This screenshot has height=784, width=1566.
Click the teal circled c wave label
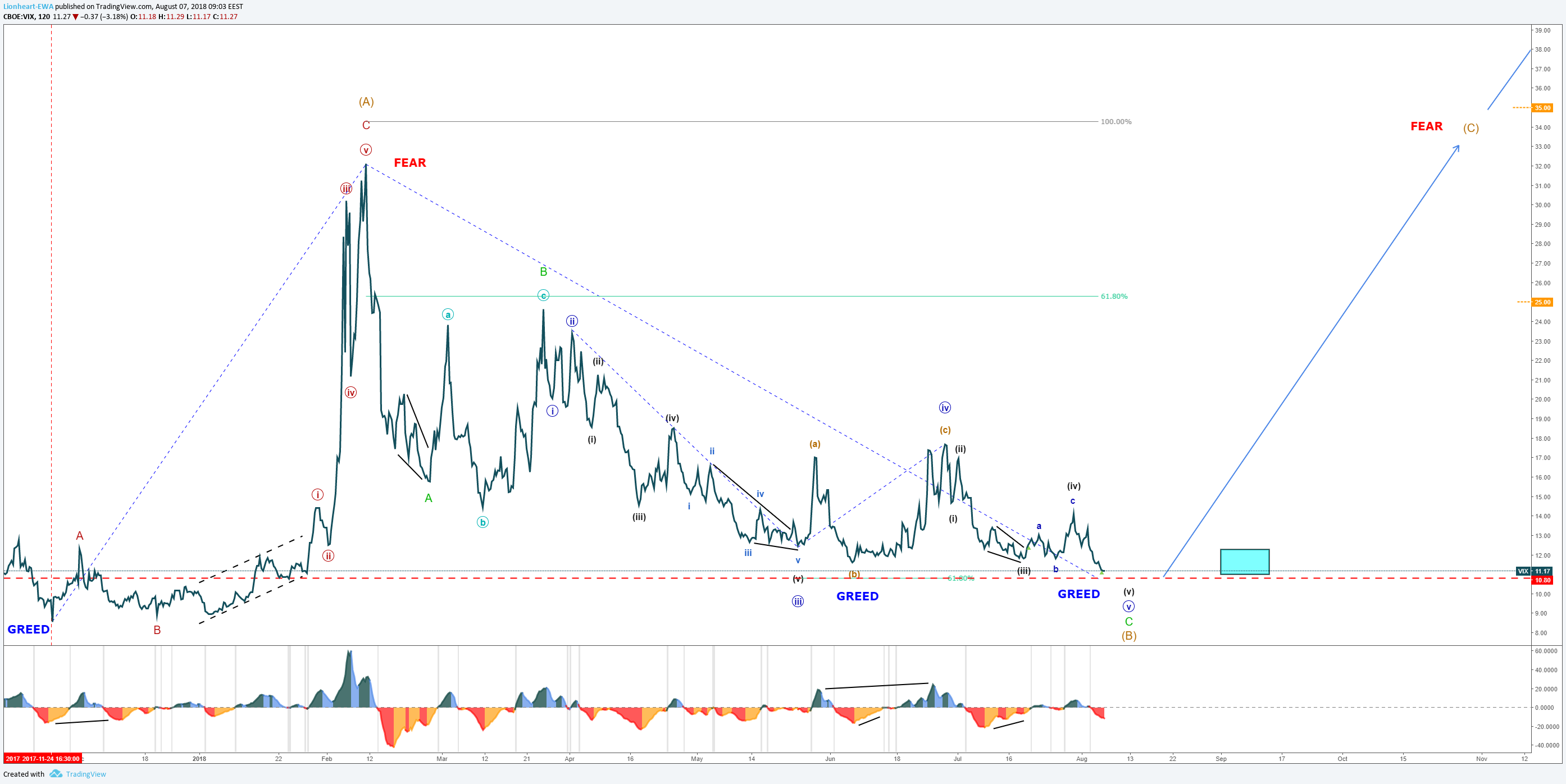pos(544,295)
